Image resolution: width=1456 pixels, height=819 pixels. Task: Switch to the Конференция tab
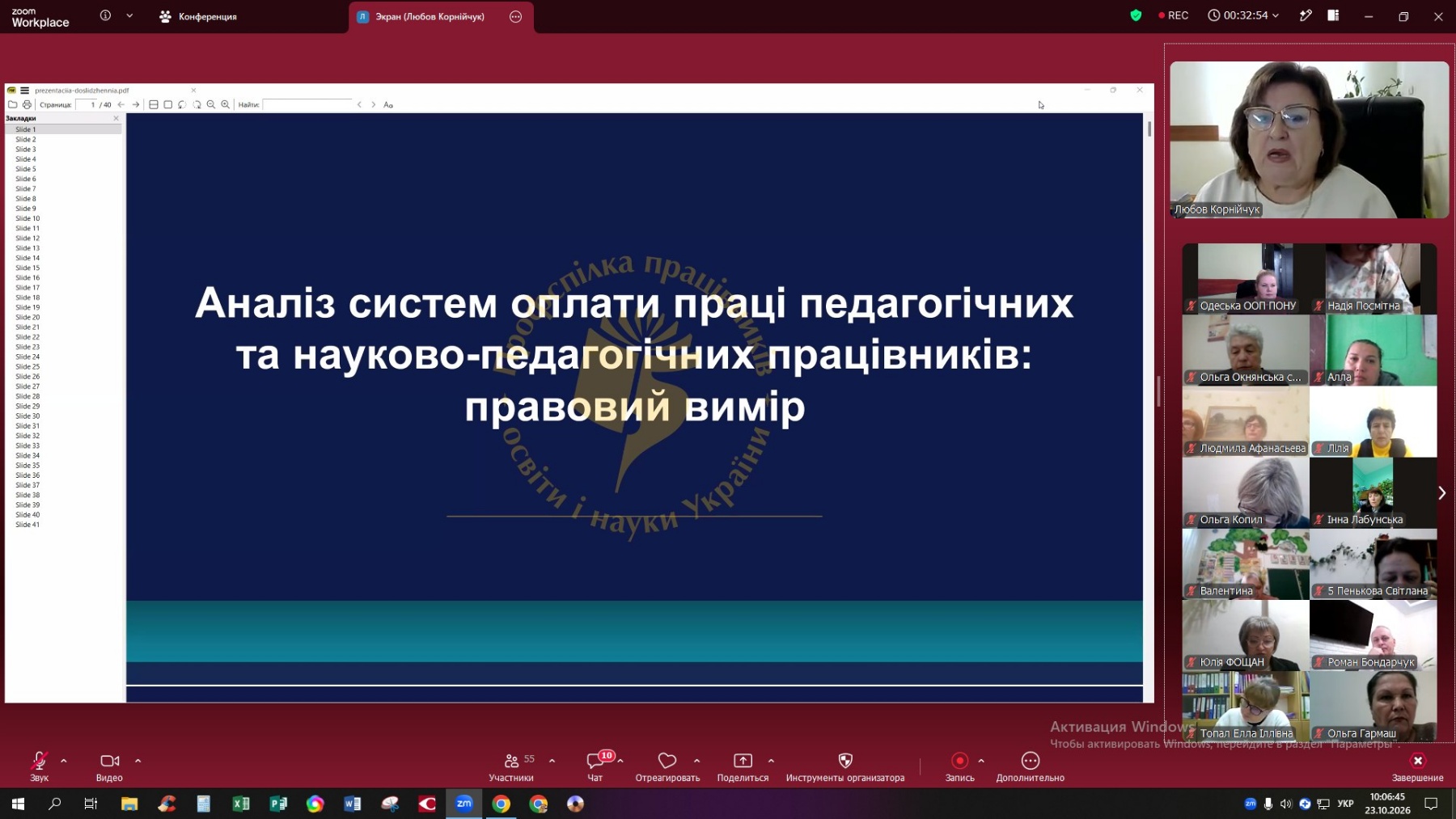[198, 16]
